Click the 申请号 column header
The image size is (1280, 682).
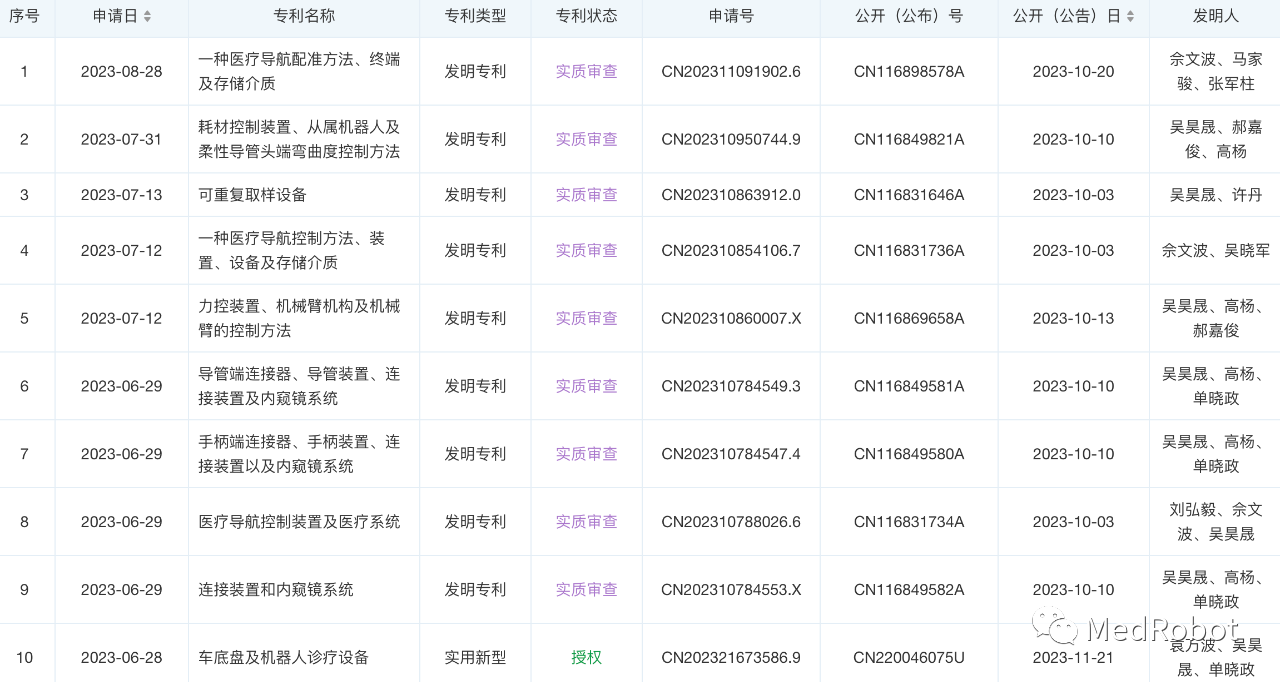731,16
